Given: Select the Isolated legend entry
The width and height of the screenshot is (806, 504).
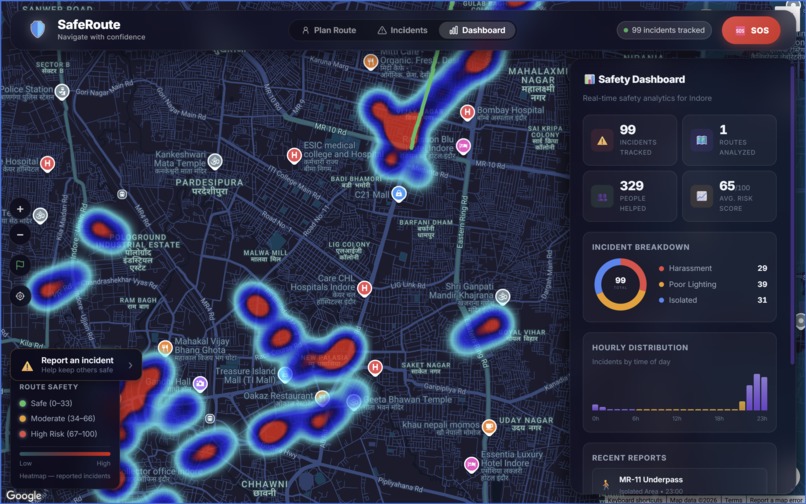Looking at the screenshot, I should point(712,300).
